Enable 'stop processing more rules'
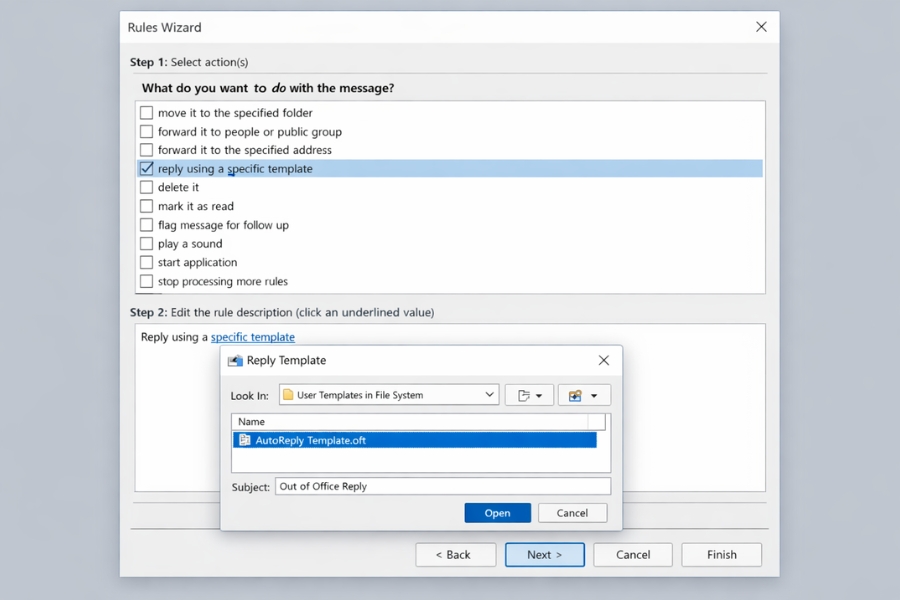 (x=147, y=282)
